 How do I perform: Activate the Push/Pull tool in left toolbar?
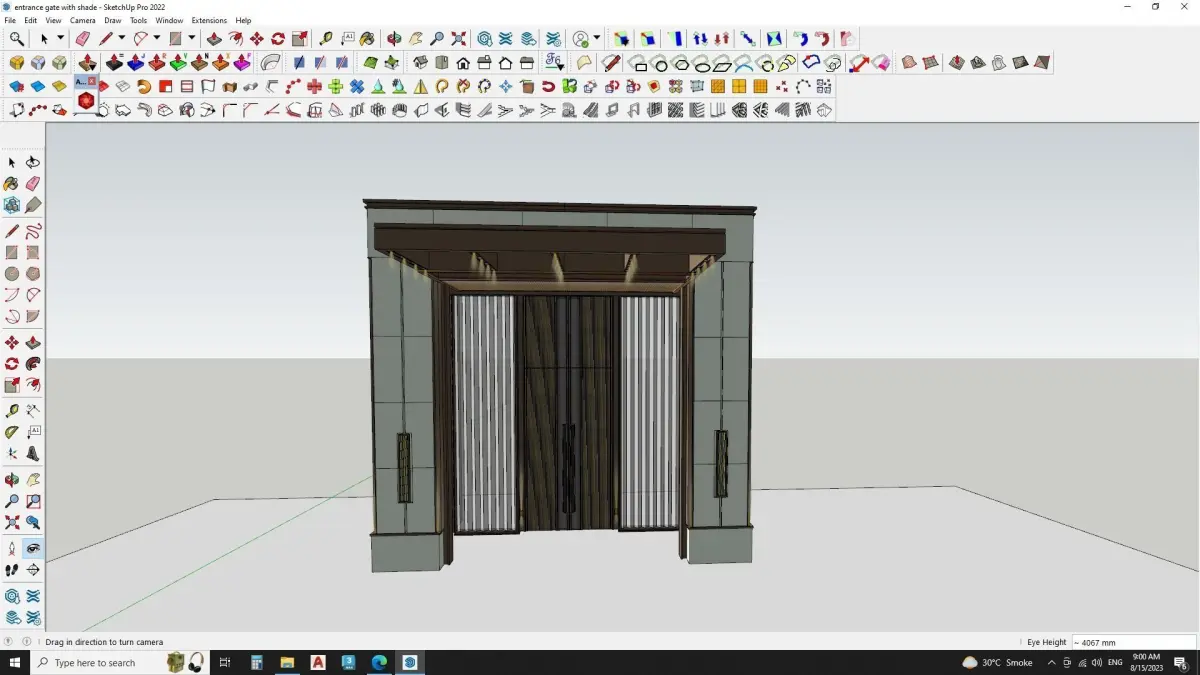tap(33, 343)
